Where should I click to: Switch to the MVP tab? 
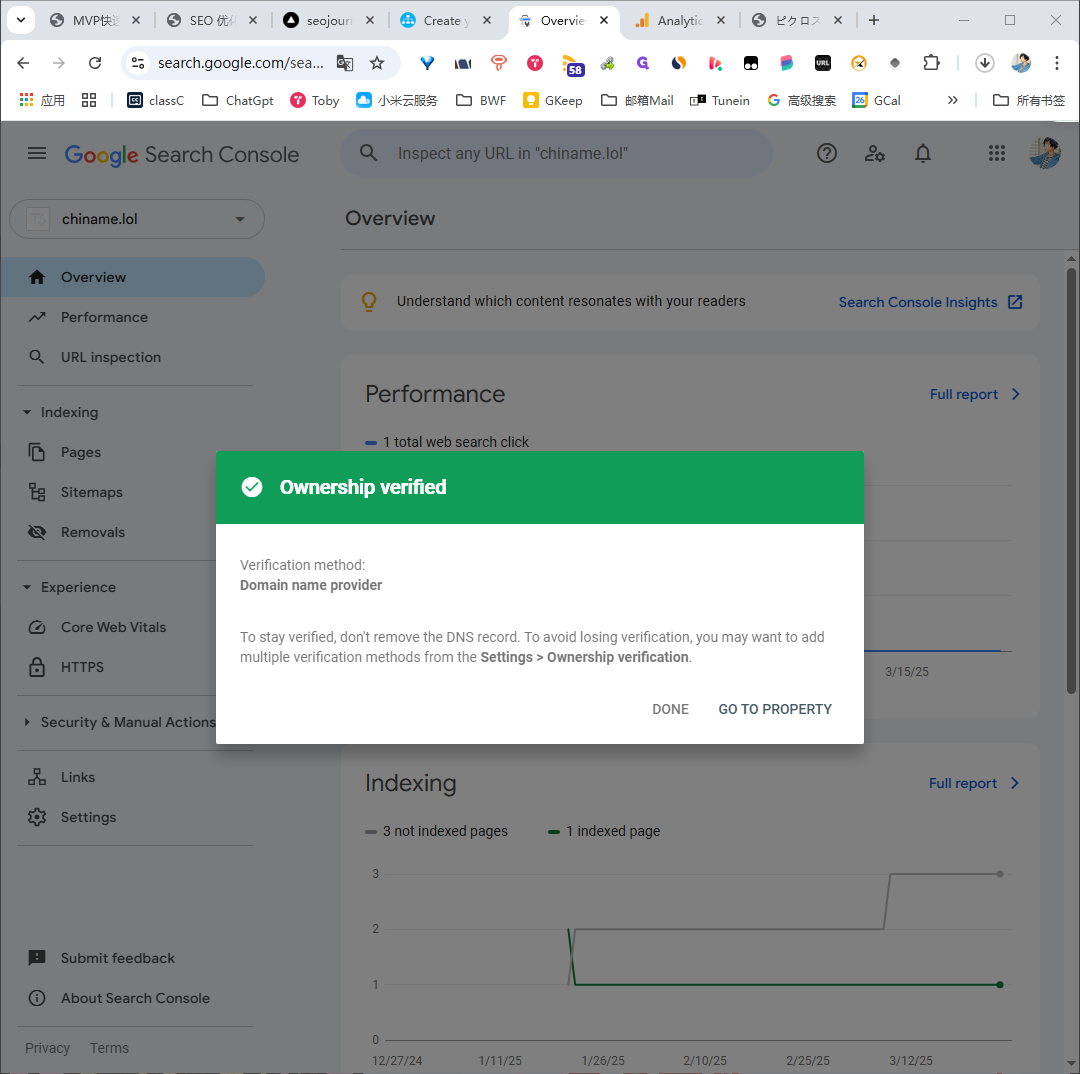point(96,21)
